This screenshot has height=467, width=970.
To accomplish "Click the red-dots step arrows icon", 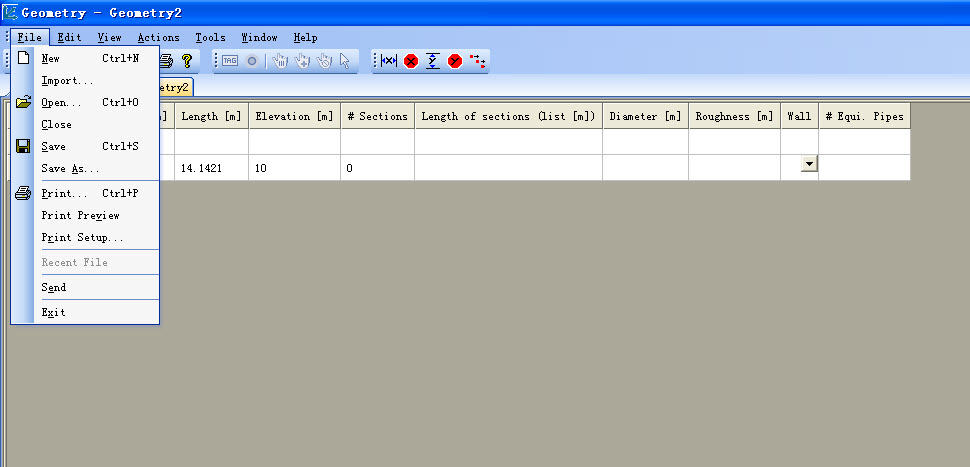I will tap(478, 61).
